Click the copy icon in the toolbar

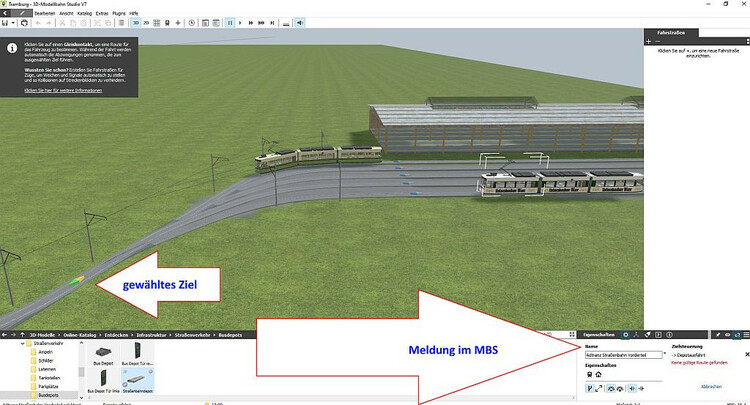pos(73,23)
